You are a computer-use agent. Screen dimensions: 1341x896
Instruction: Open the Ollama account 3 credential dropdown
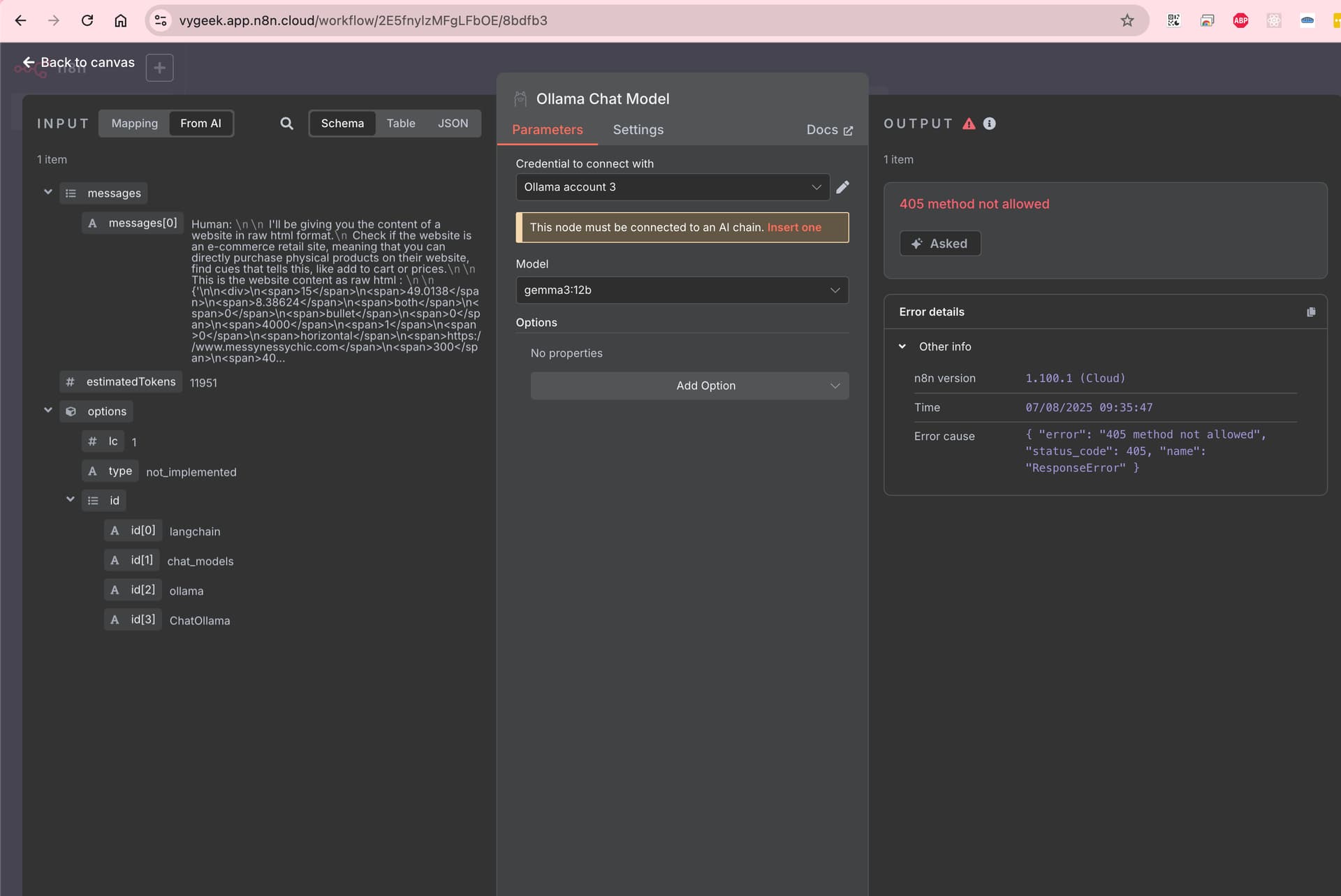672,187
